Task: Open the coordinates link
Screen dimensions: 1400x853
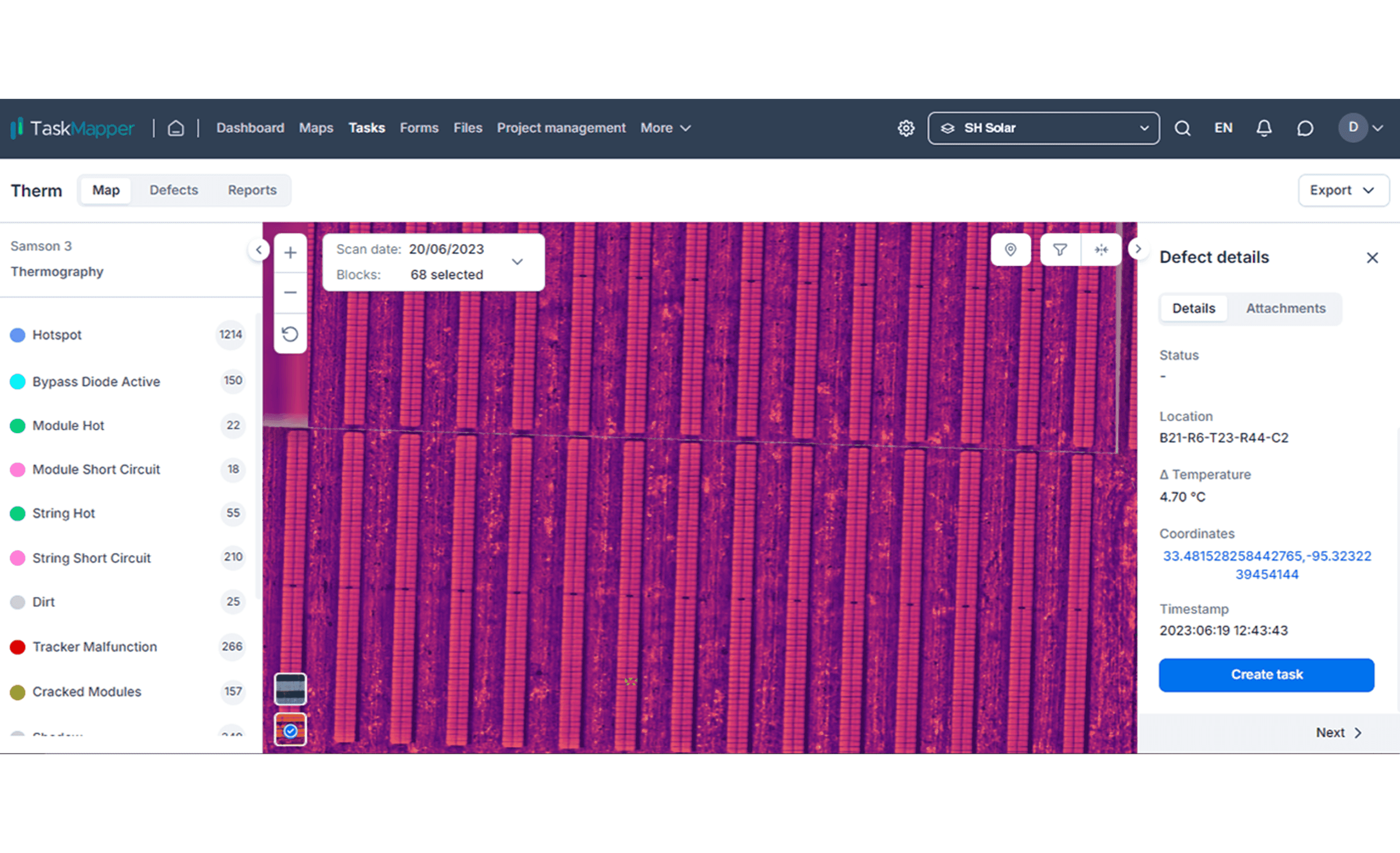Action: pyautogui.click(x=1267, y=565)
